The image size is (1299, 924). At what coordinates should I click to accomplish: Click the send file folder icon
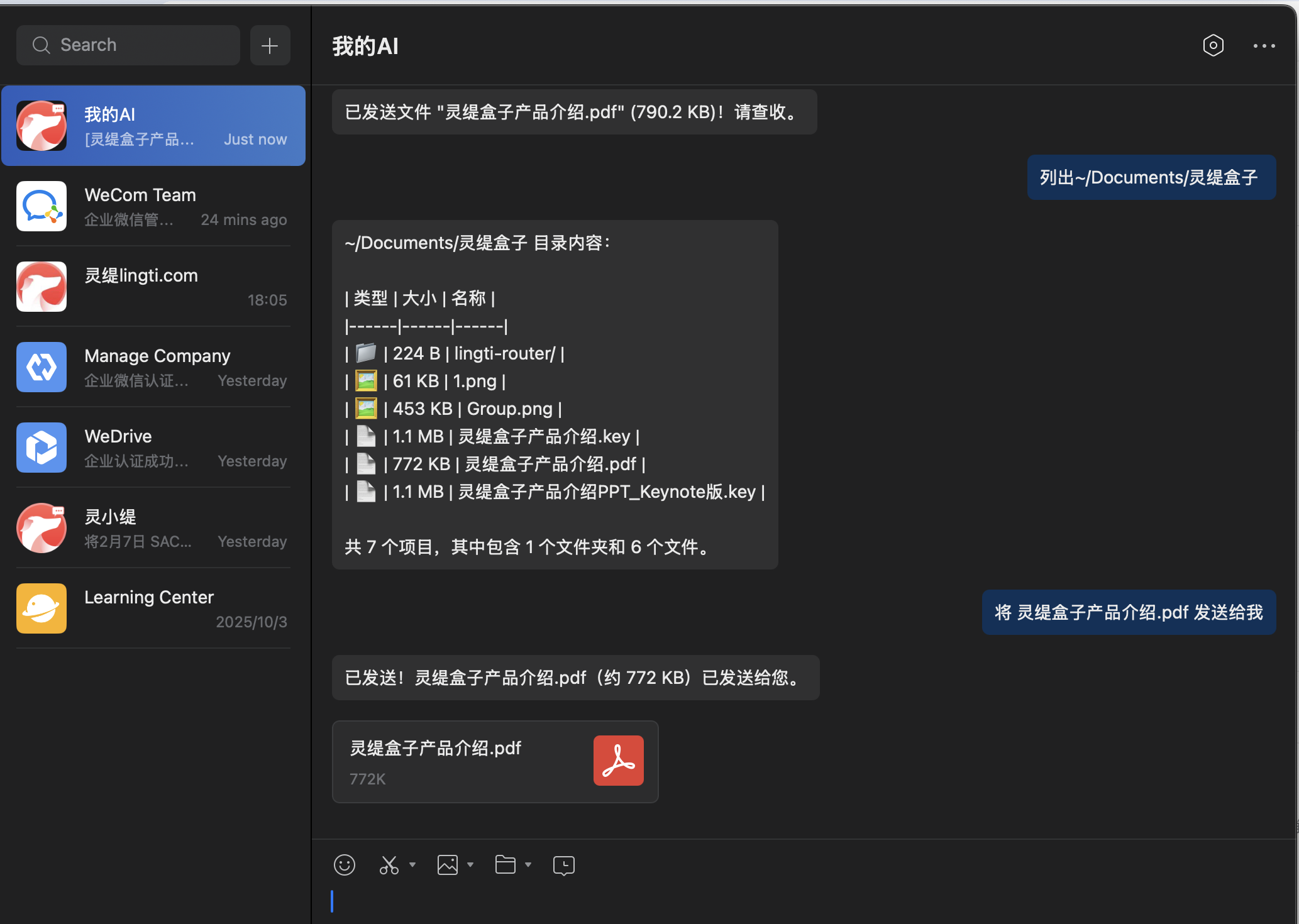(x=506, y=864)
